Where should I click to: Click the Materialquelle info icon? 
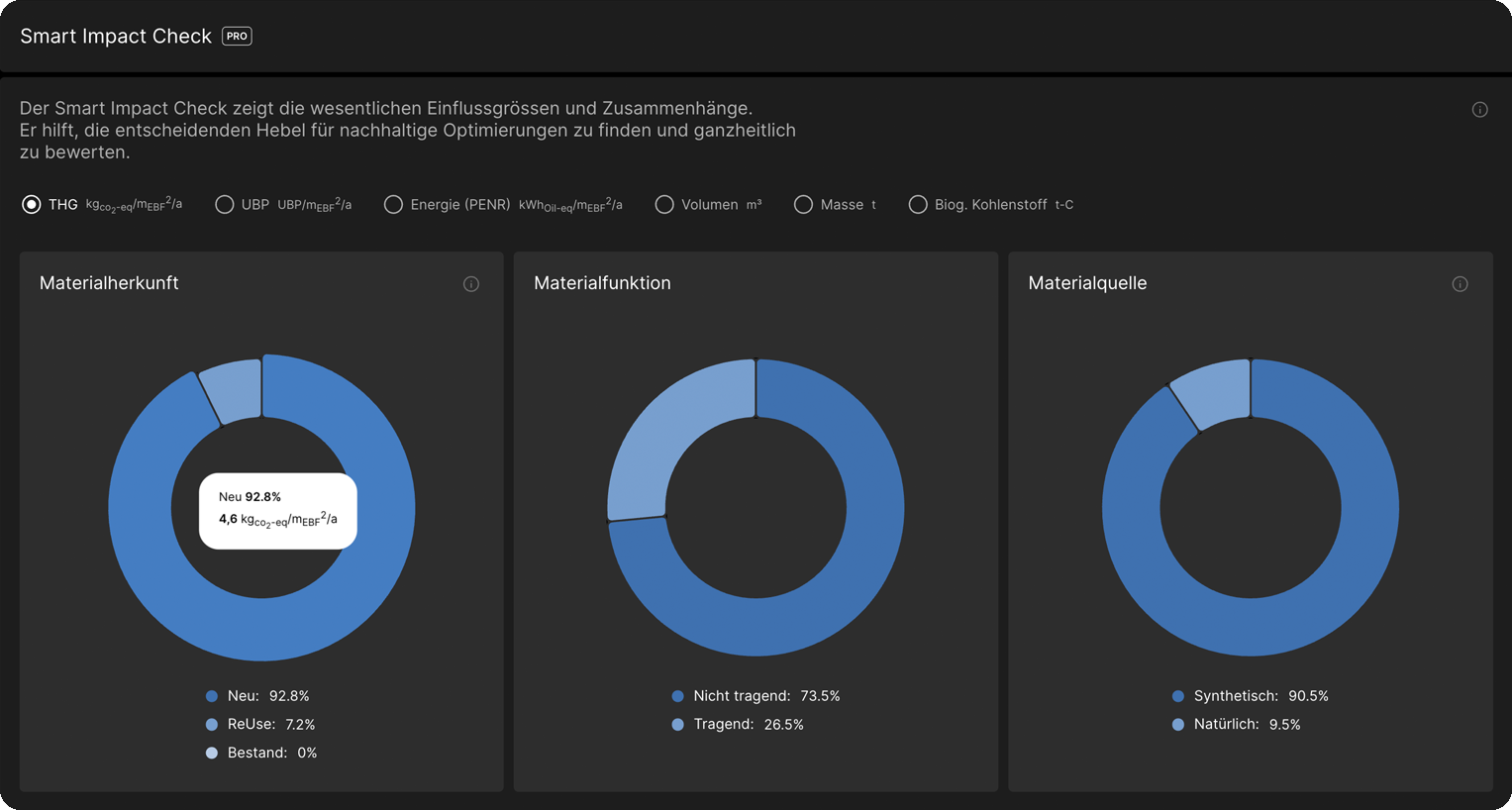(1460, 284)
